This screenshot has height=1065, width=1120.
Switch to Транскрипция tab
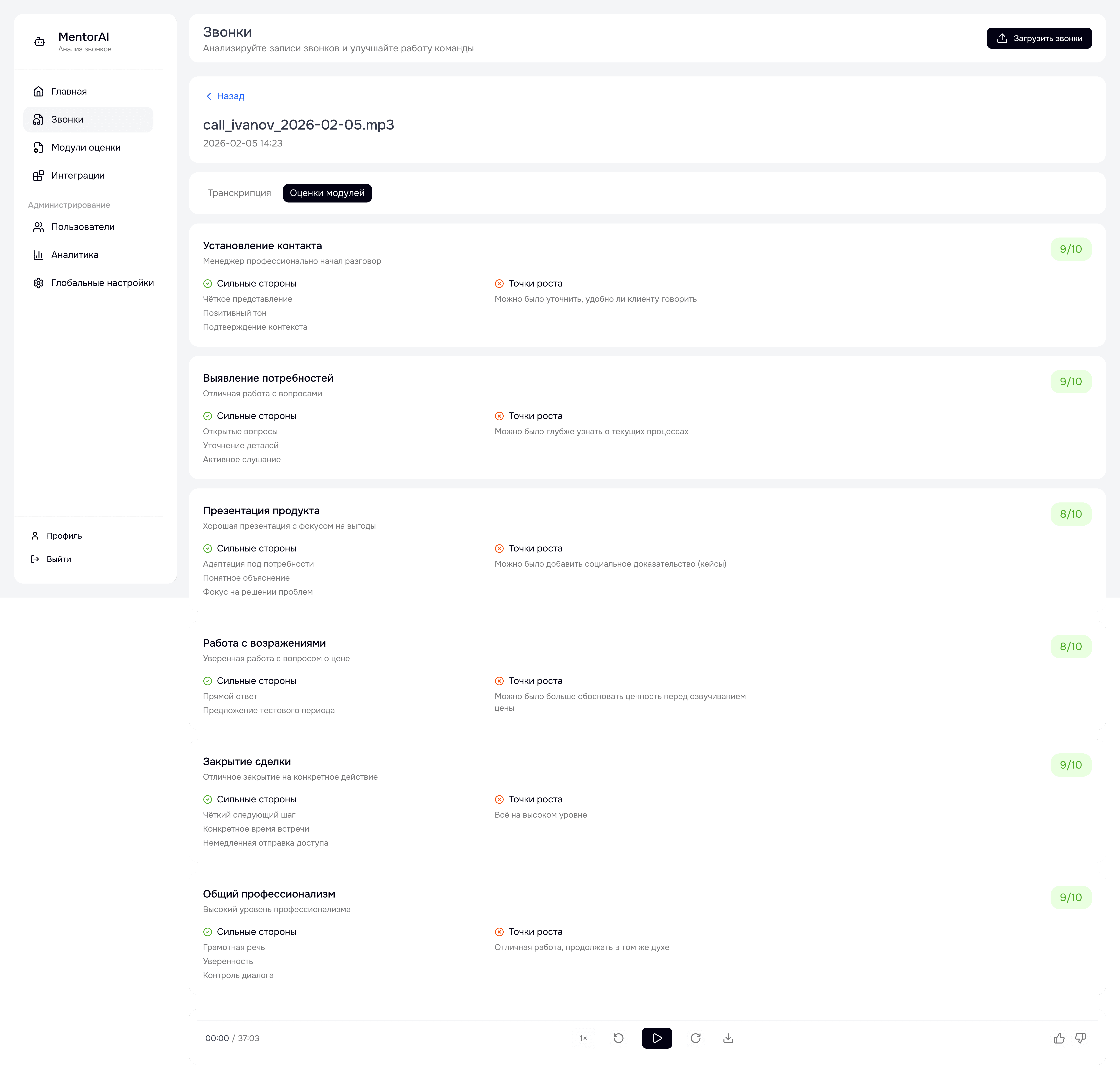click(239, 193)
